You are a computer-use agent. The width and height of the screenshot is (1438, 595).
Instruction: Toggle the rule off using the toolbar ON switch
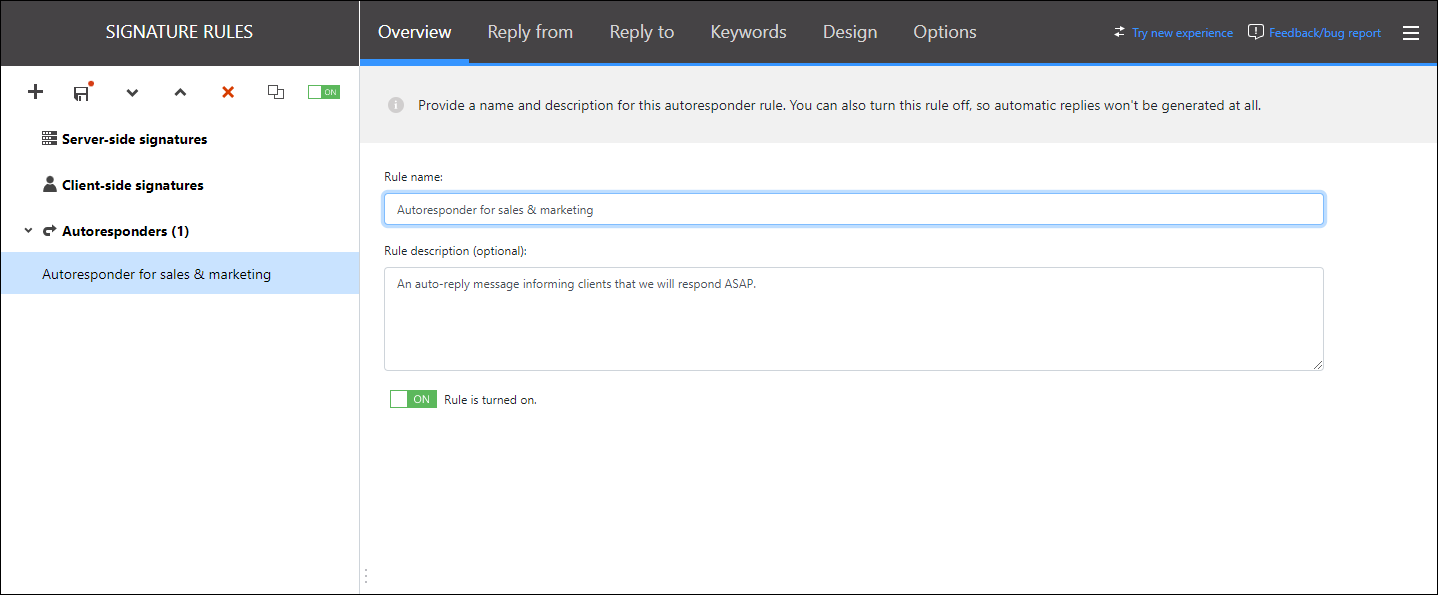323,91
